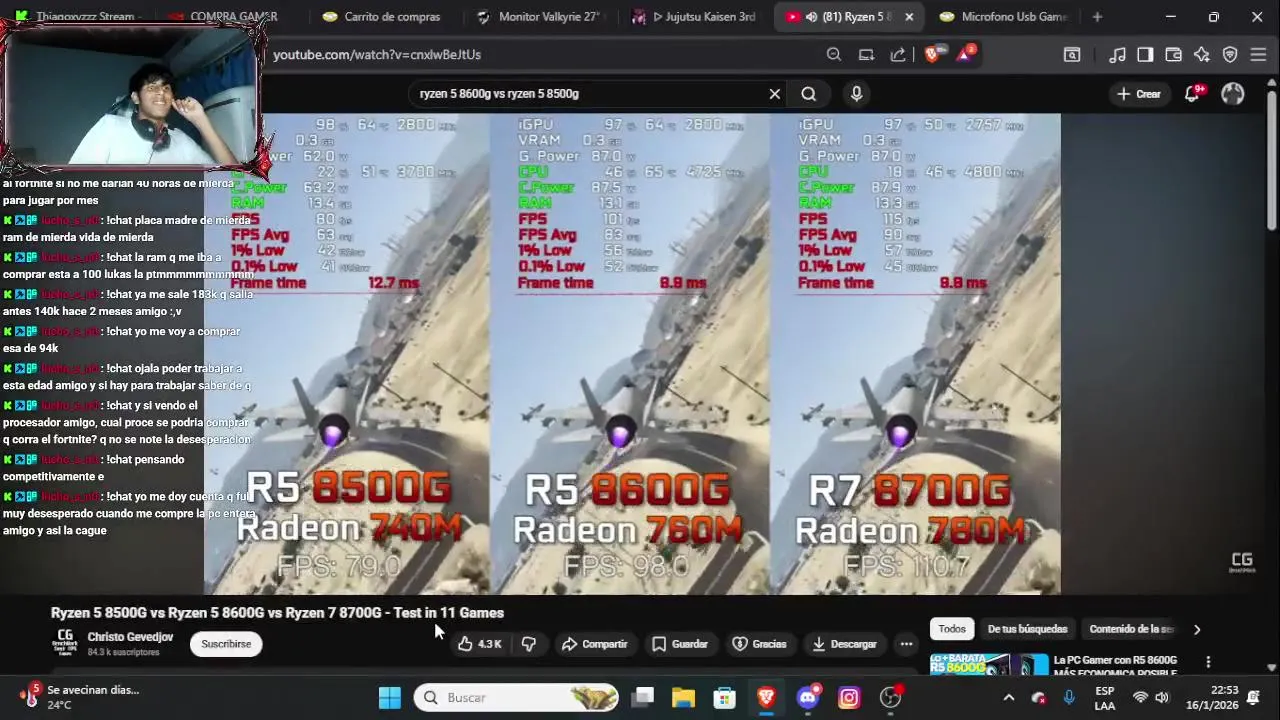
Task: Open YouTube notifications bell
Action: click(1192, 94)
